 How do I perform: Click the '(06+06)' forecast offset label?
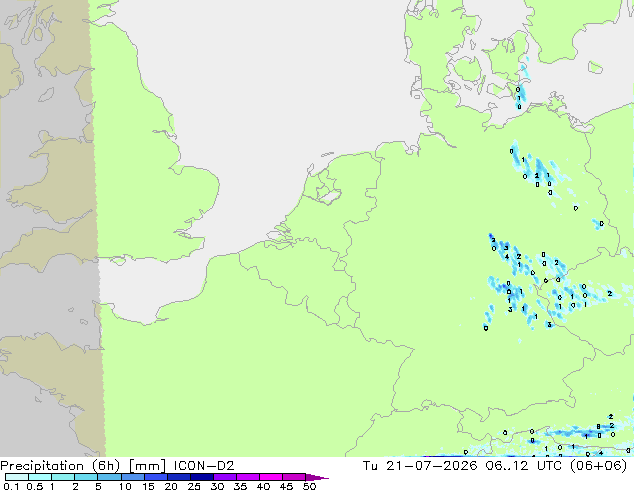598,466
